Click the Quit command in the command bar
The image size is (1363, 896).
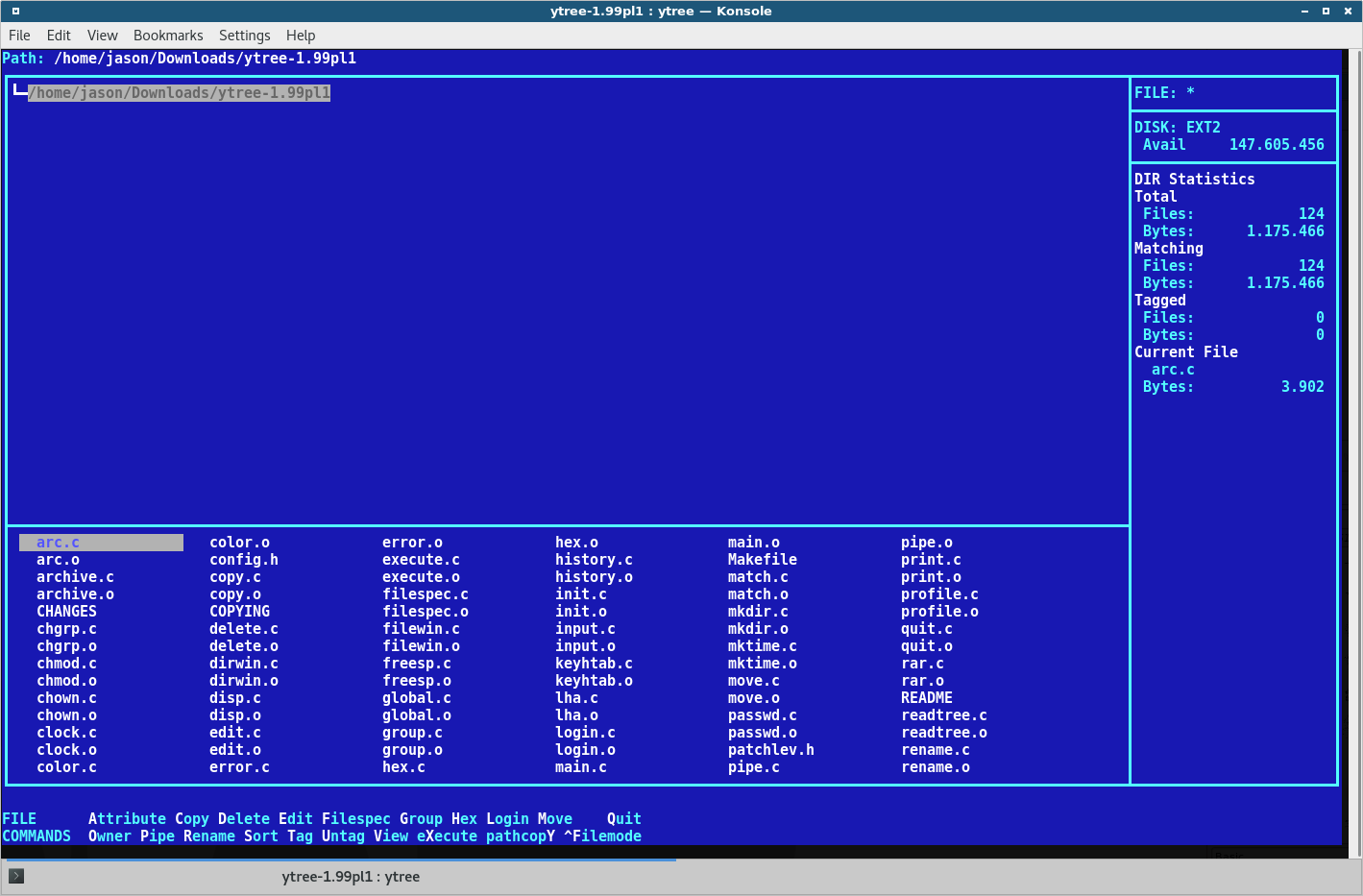[x=624, y=819]
